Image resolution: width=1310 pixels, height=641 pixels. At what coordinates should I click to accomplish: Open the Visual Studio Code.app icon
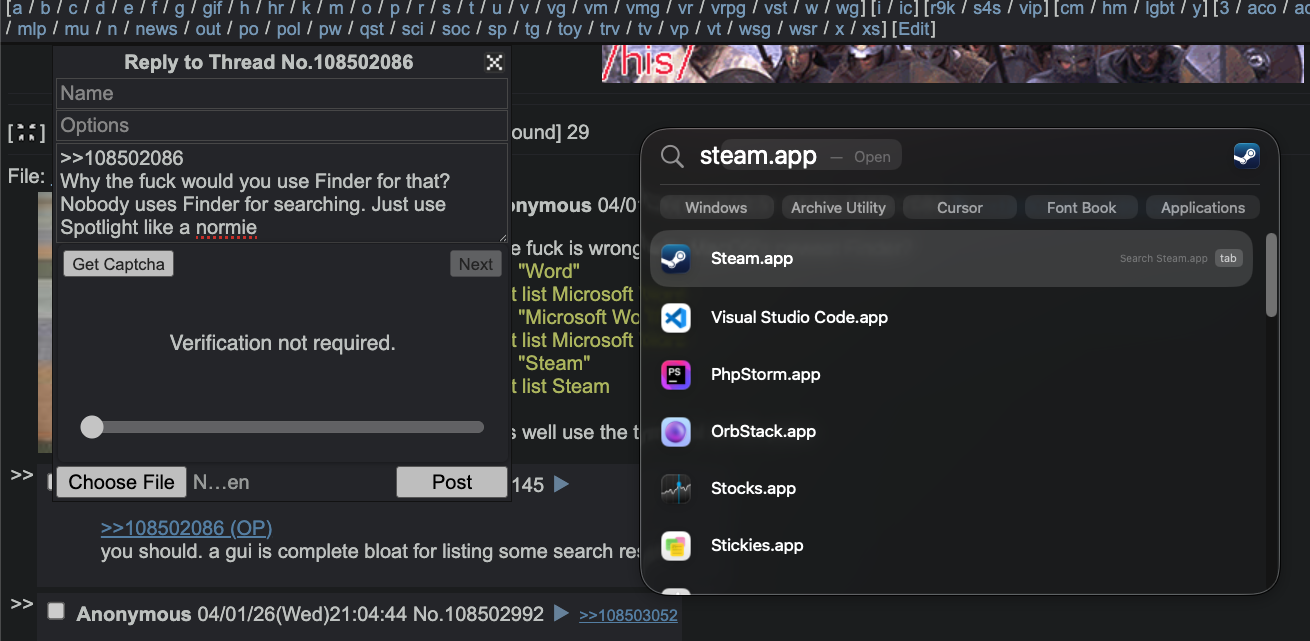tap(675, 318)
